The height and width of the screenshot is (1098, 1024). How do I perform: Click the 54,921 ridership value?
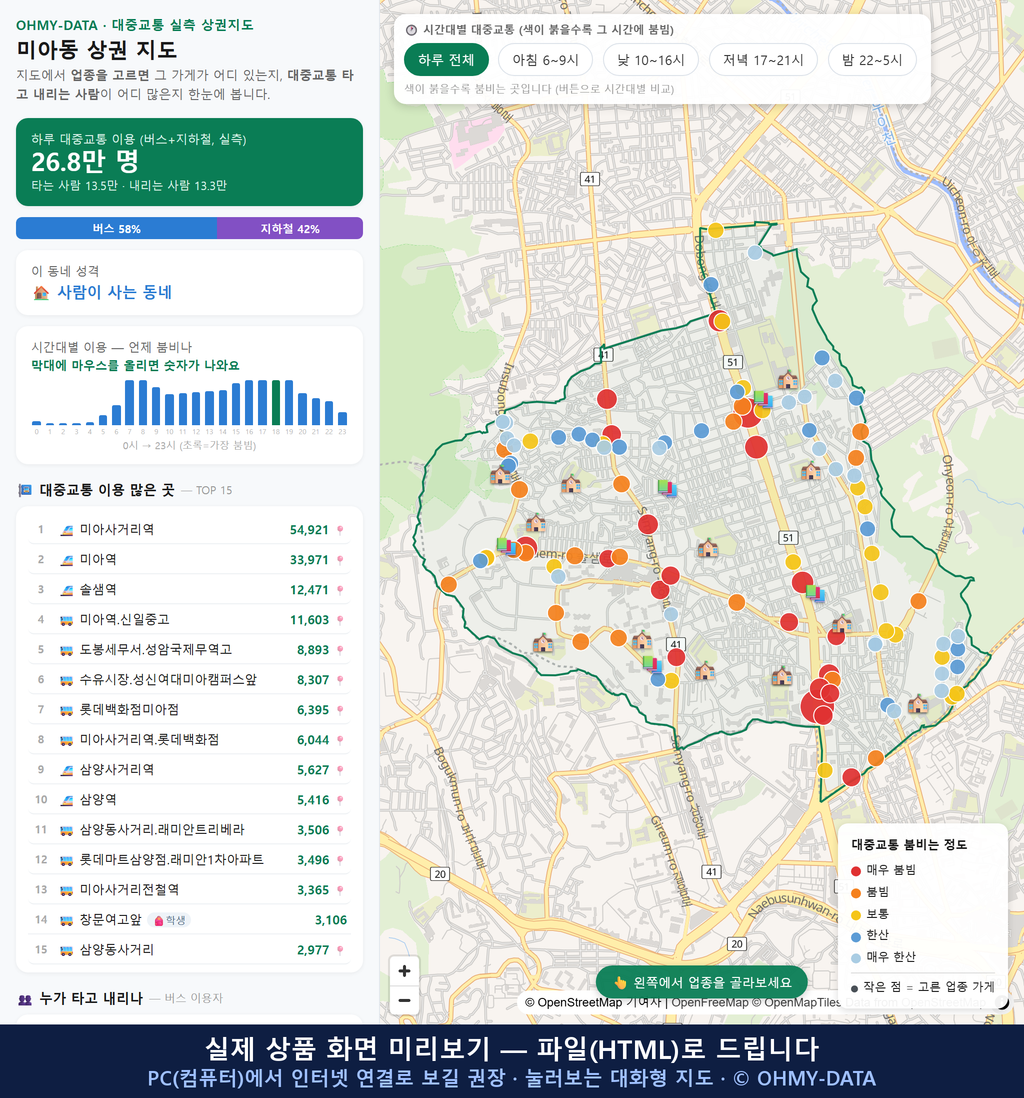(309, 530)
